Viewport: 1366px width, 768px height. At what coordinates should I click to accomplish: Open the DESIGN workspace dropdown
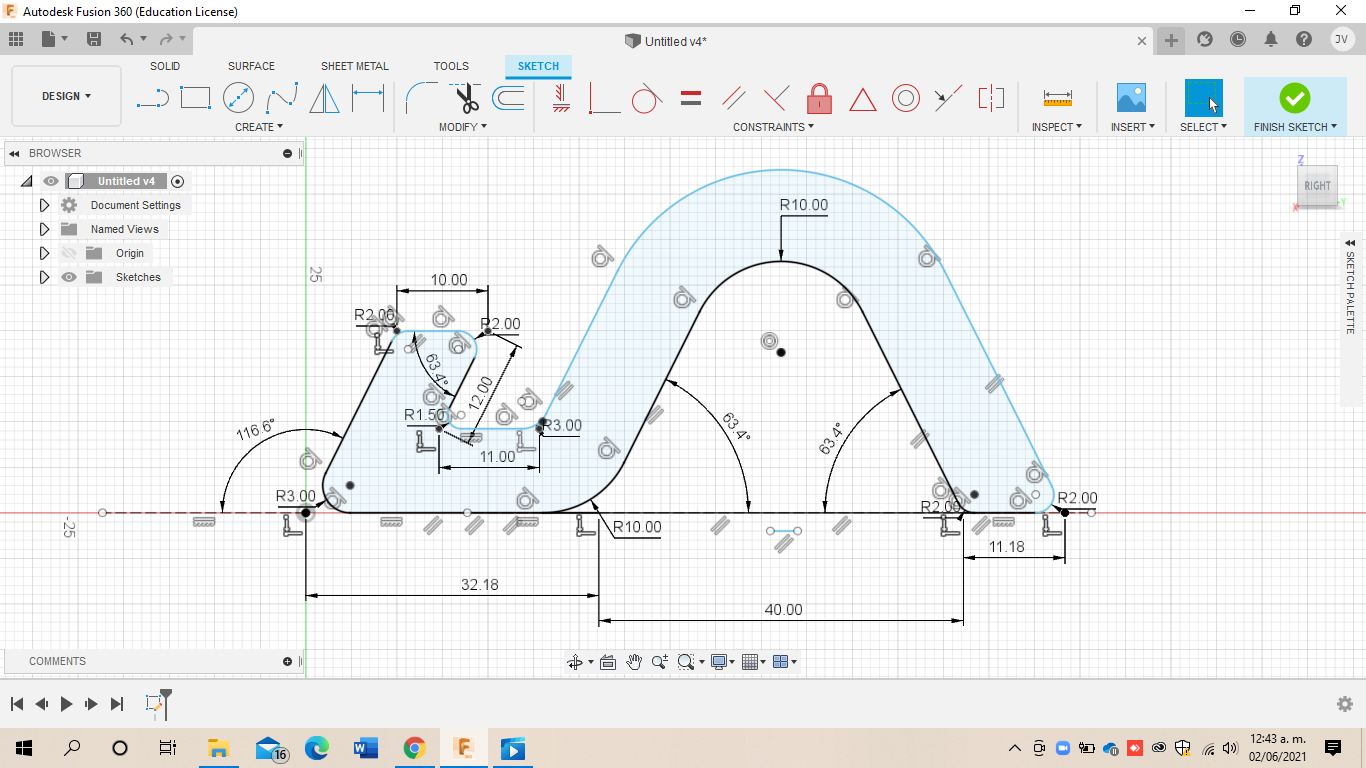tap(66, 96)
